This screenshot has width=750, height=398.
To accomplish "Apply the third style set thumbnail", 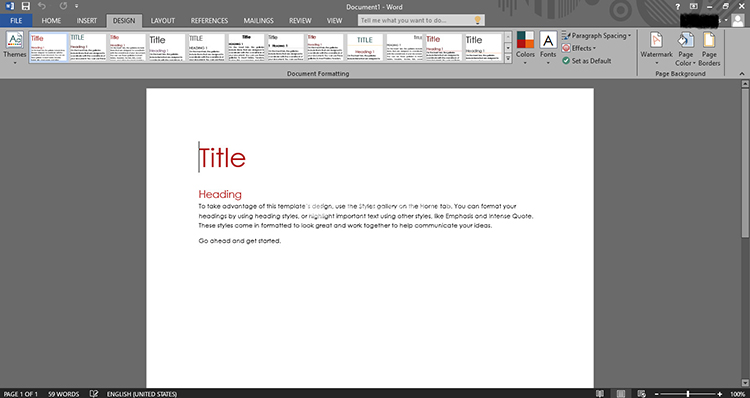I will click(x=128, y=47).
